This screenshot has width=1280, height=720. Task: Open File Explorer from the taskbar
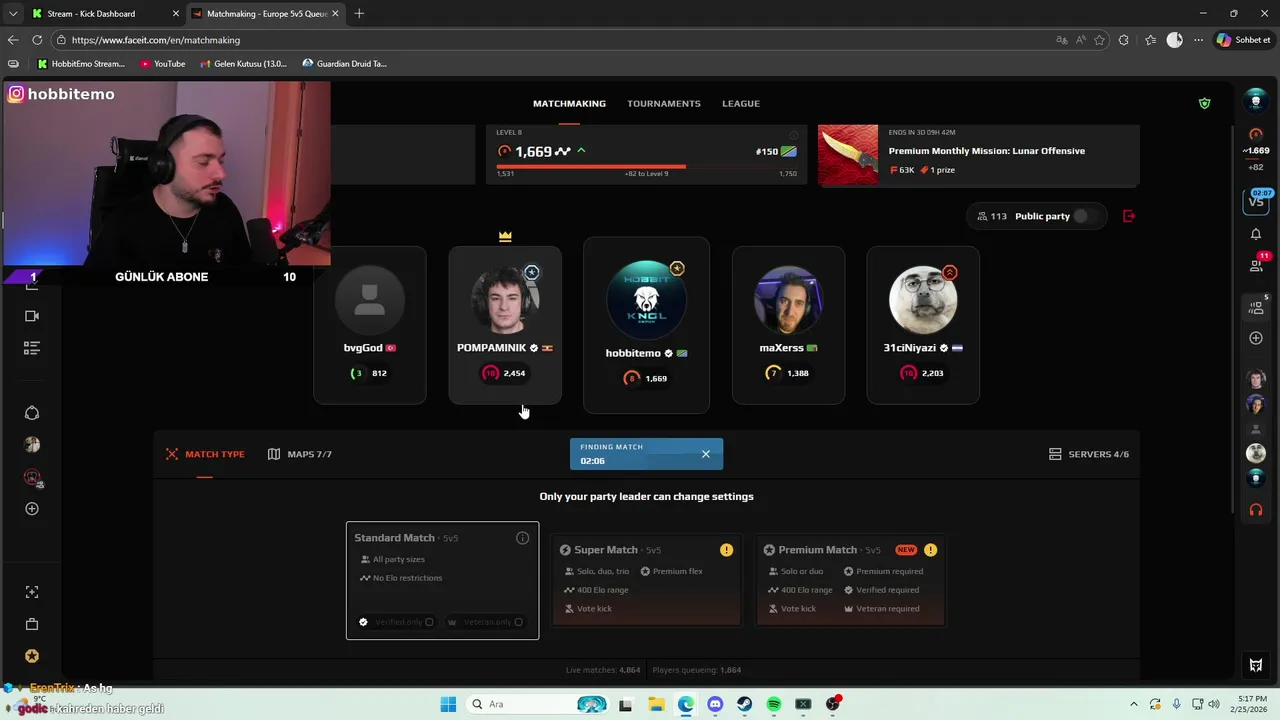tap(656, 704)
